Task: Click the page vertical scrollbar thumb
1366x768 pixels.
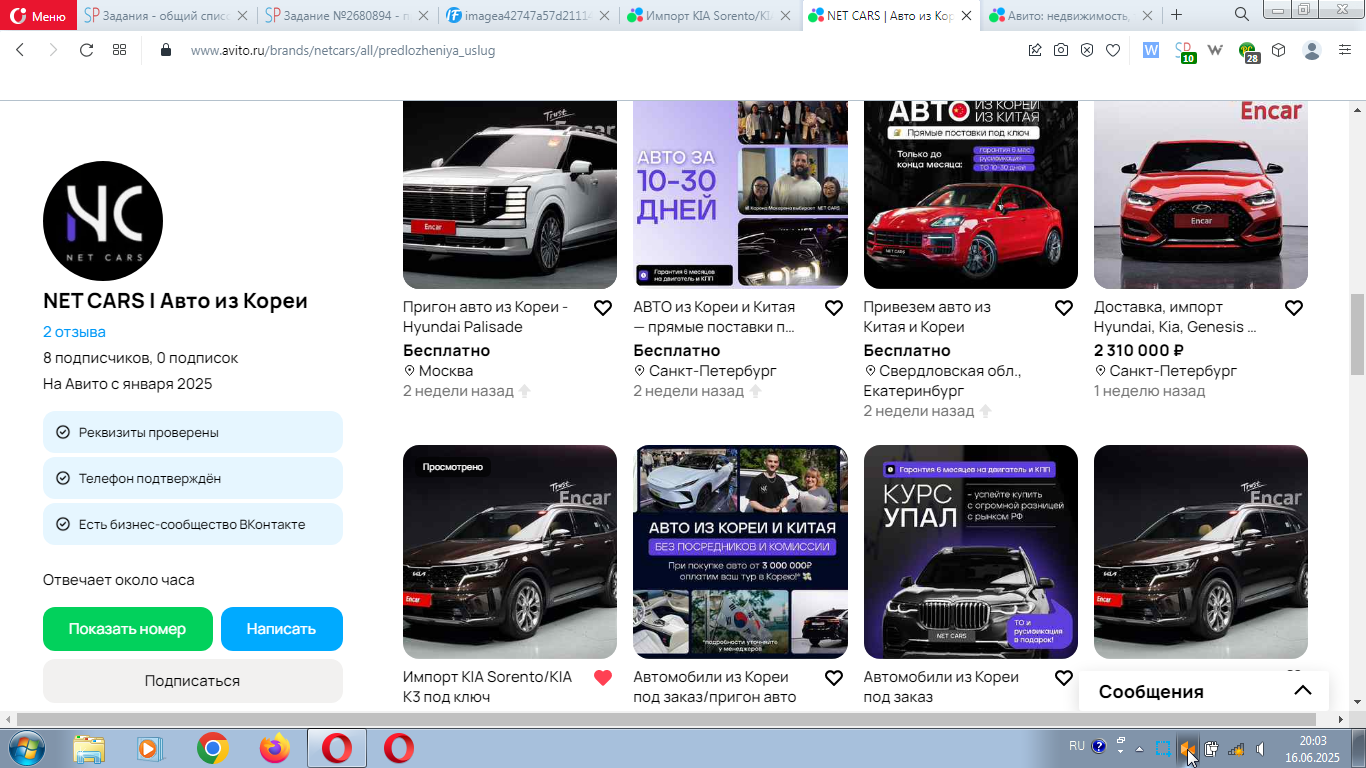Action: 1358,334
